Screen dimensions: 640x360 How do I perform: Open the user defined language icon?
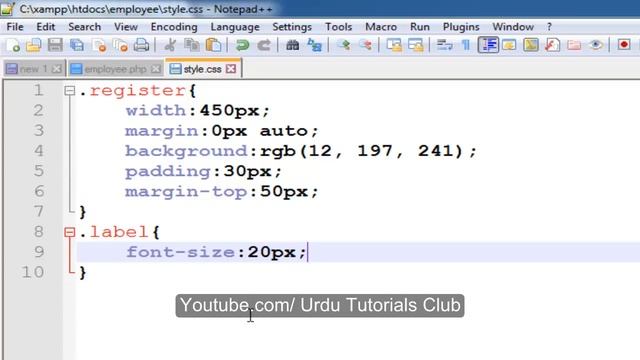point(509,45)
